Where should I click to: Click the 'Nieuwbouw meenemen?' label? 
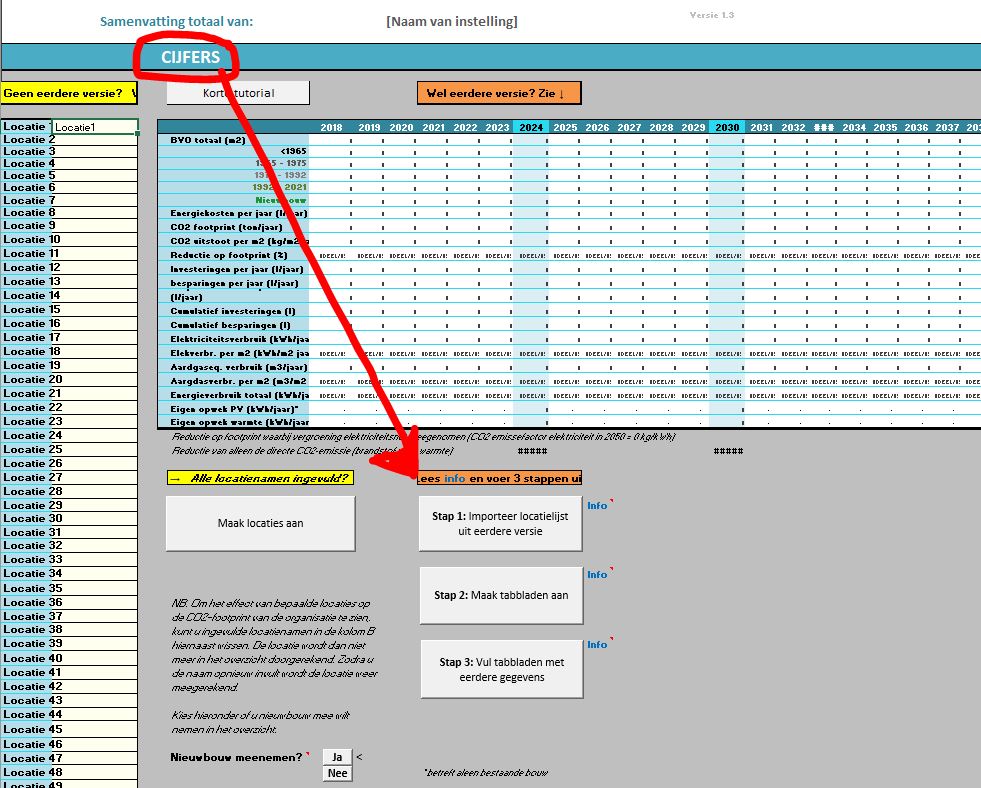236,757
